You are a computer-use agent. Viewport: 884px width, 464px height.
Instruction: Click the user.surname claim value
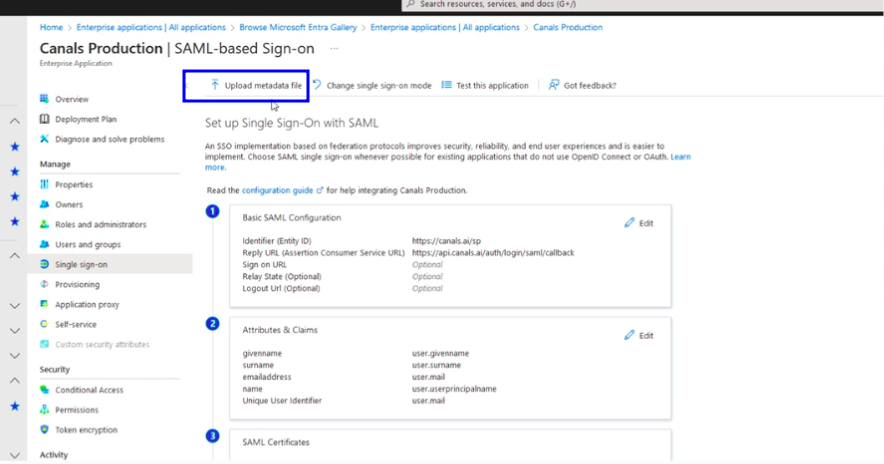pyautogui.click(x=436, y=365)
